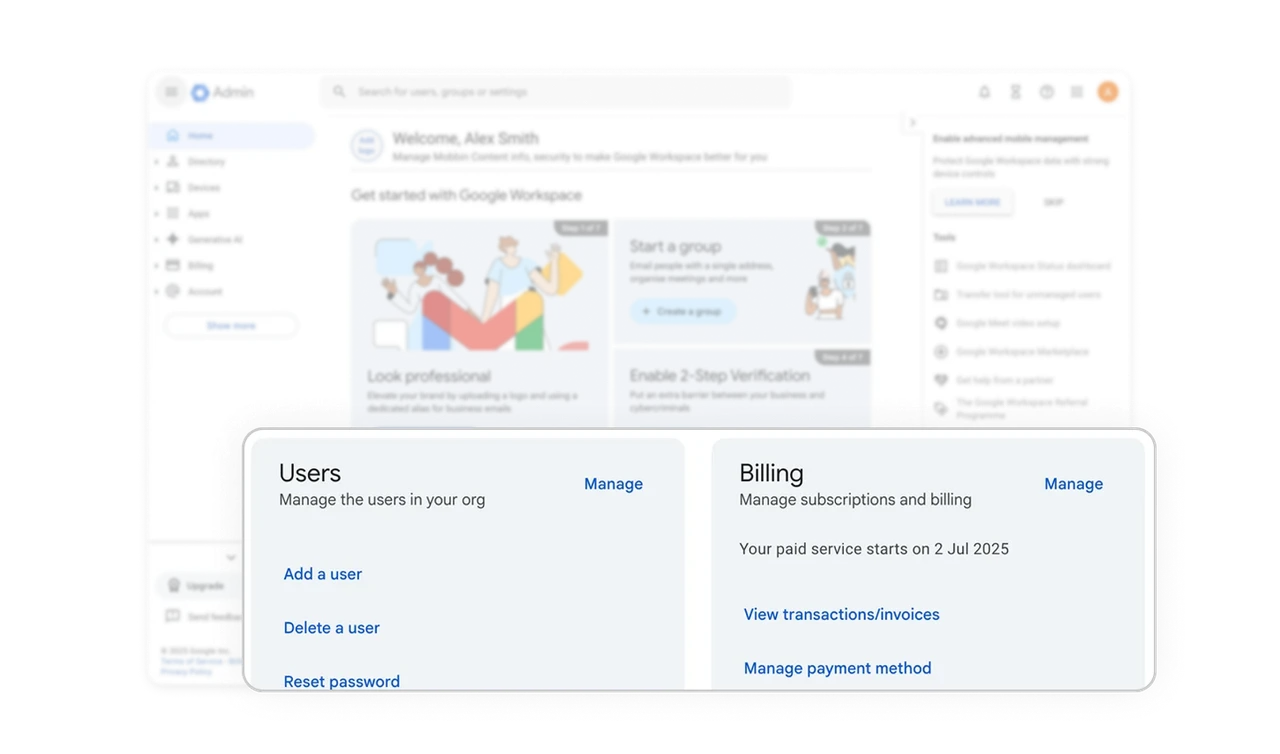Click the Transfer tool folder icon
Screen dimensions: 1280x754
(x=941, y=295)
